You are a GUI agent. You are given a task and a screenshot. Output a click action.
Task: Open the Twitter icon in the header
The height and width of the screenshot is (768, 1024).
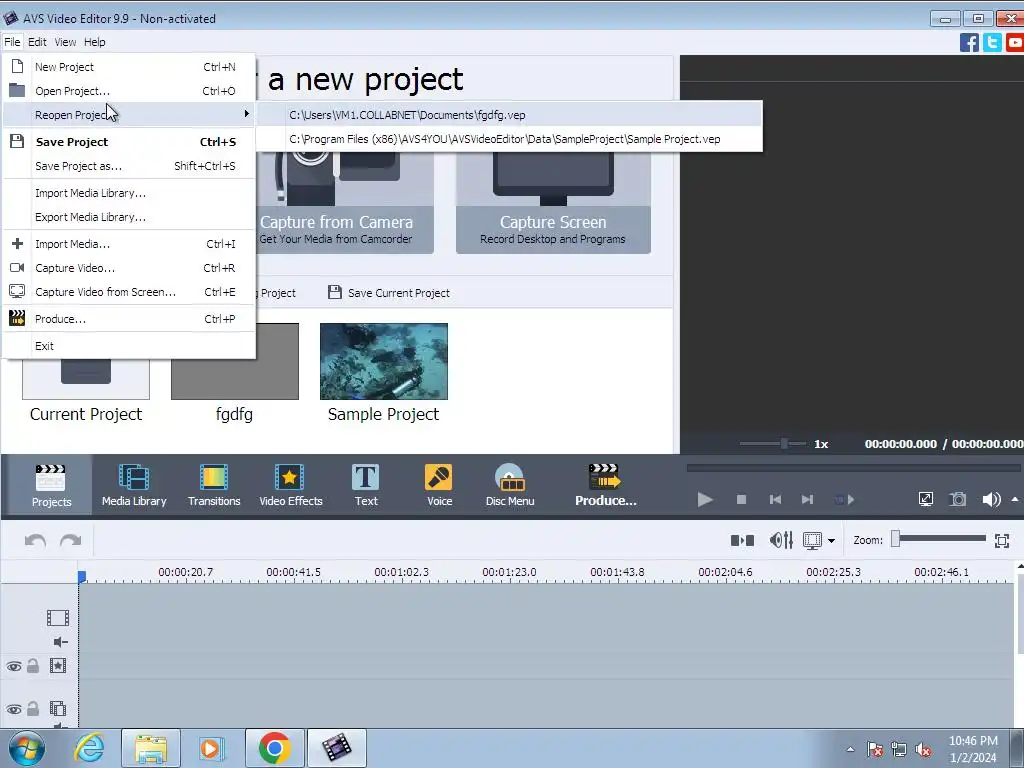pos(992,42)
